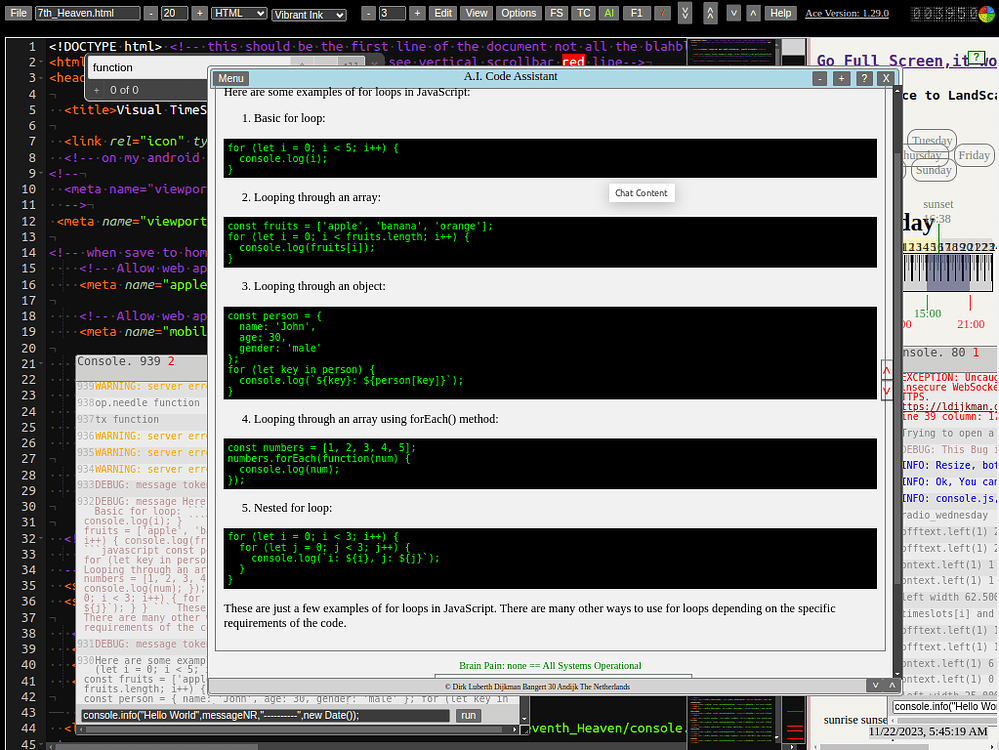Expand the chevron at the AI dialog bottom
The height and width of the screenshot is (750, 999).
click(x=875, y=684)
